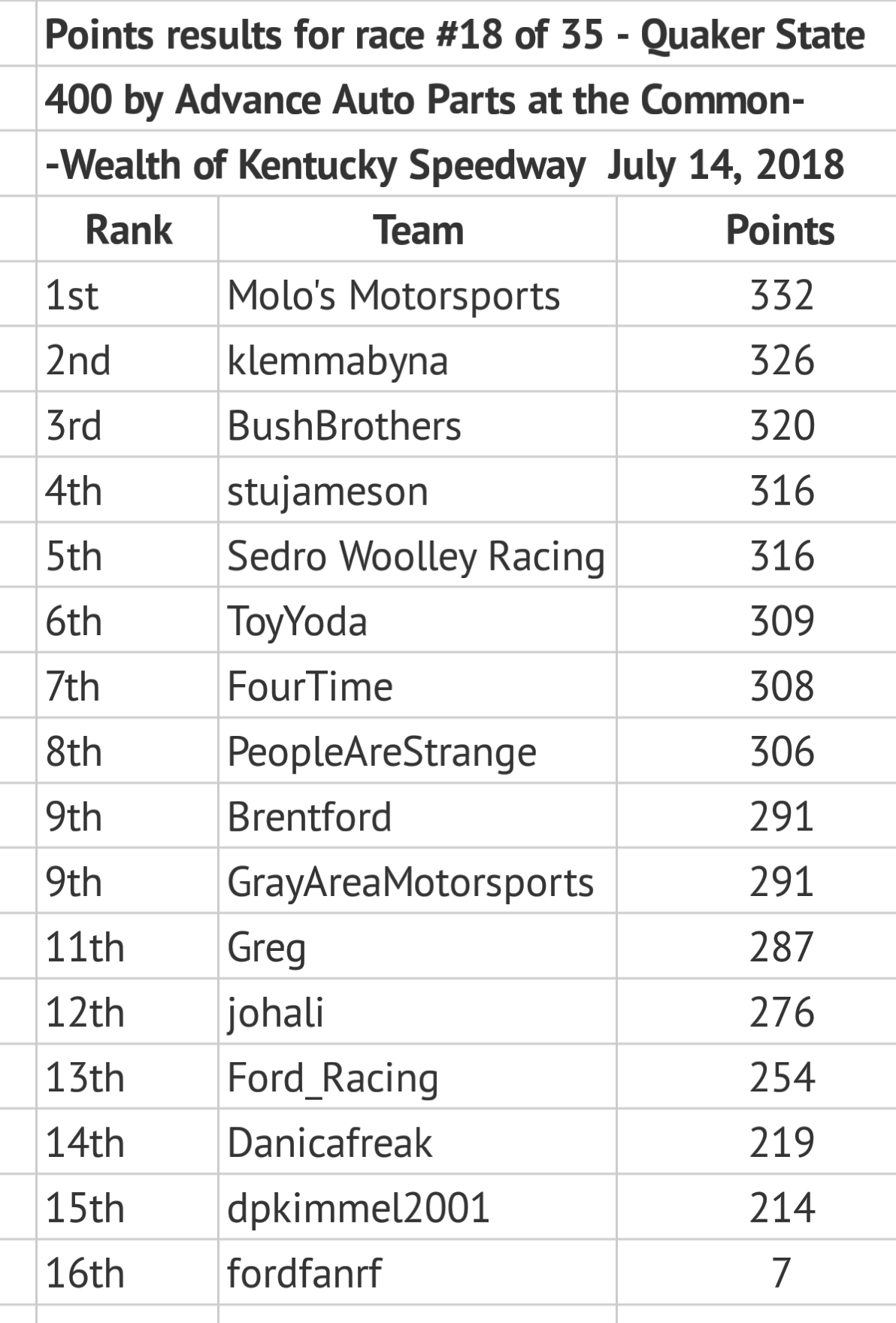Select the GrayAreaMotorsports cell
The height and width of the screenshot is (1323, 896).
coord(410,883)
